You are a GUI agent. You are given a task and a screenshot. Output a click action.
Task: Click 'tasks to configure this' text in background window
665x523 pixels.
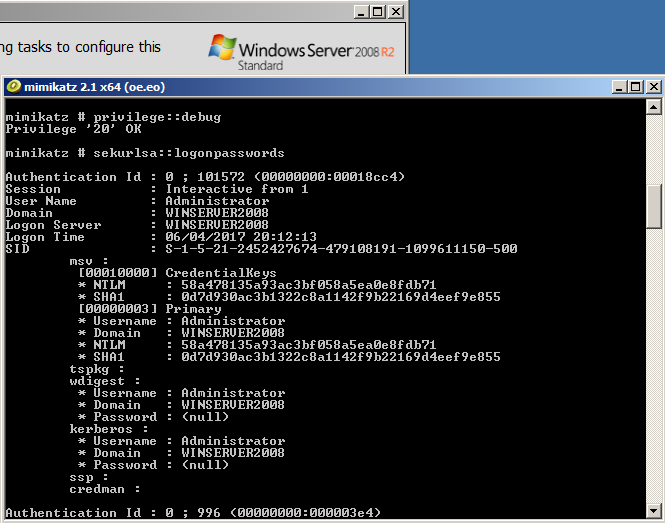click(89, 47)
